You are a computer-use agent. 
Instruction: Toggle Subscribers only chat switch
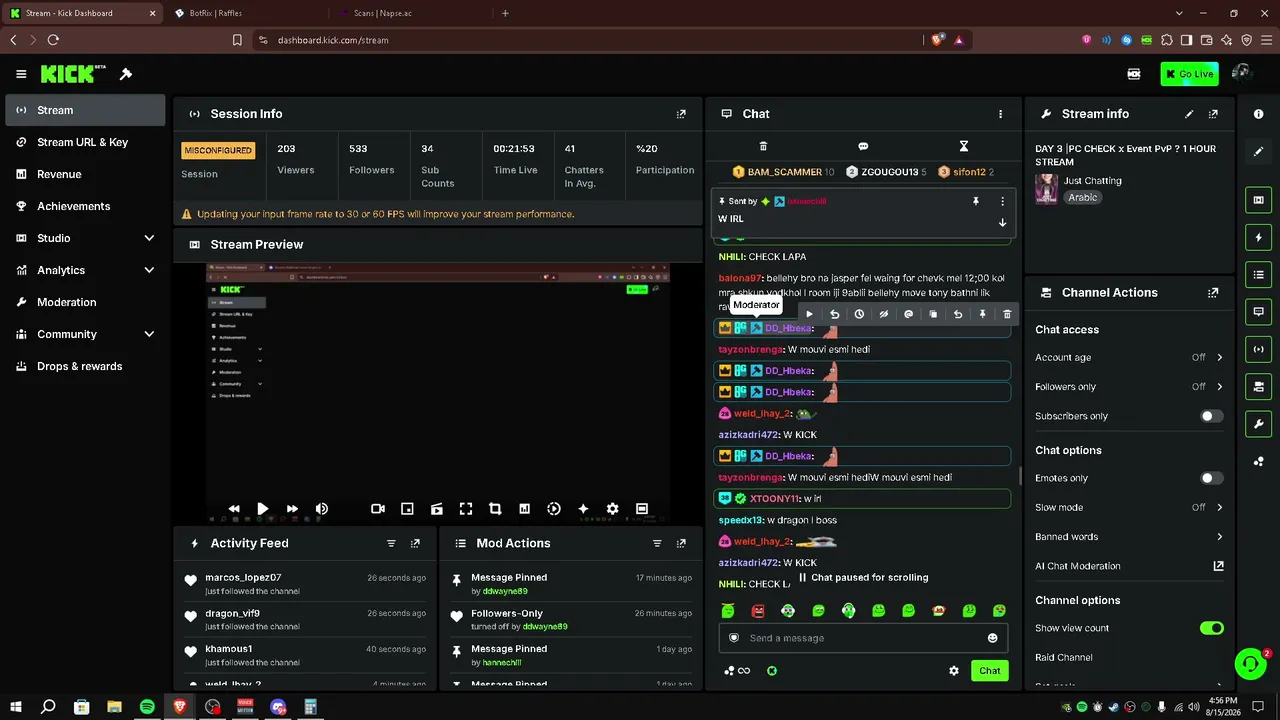point(1211,416)
